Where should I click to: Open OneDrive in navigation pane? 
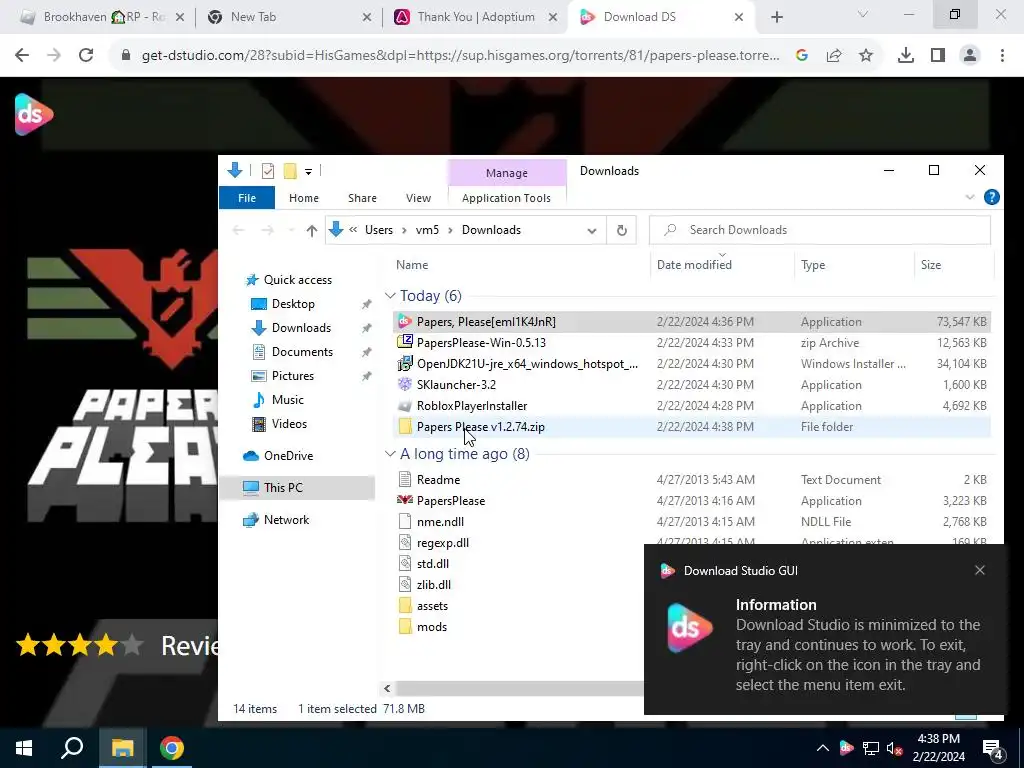(288, 456)
